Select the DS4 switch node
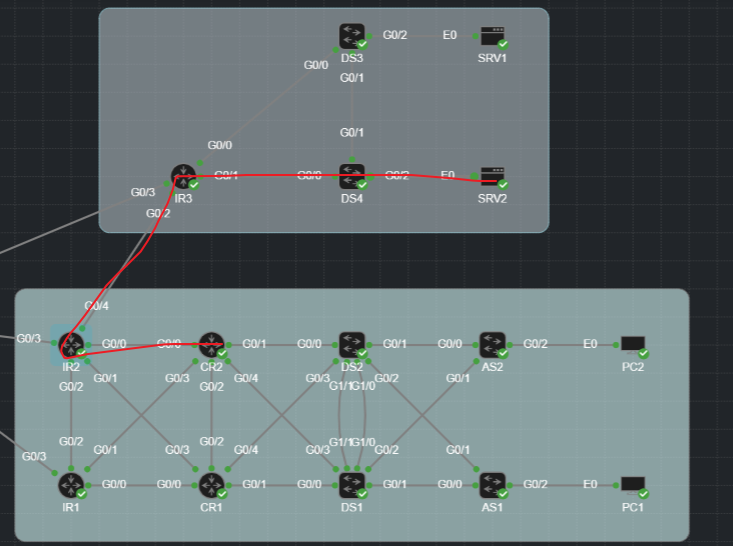 (x=352, y=176)
